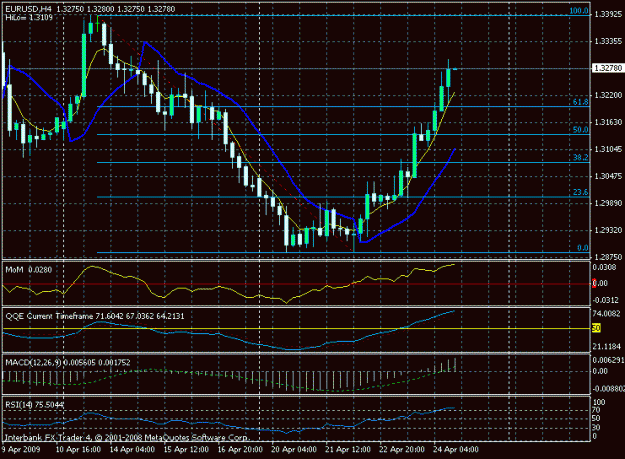
Task: Click the 24 Apr 04:00 time label
Action: (x=456, y=449)
